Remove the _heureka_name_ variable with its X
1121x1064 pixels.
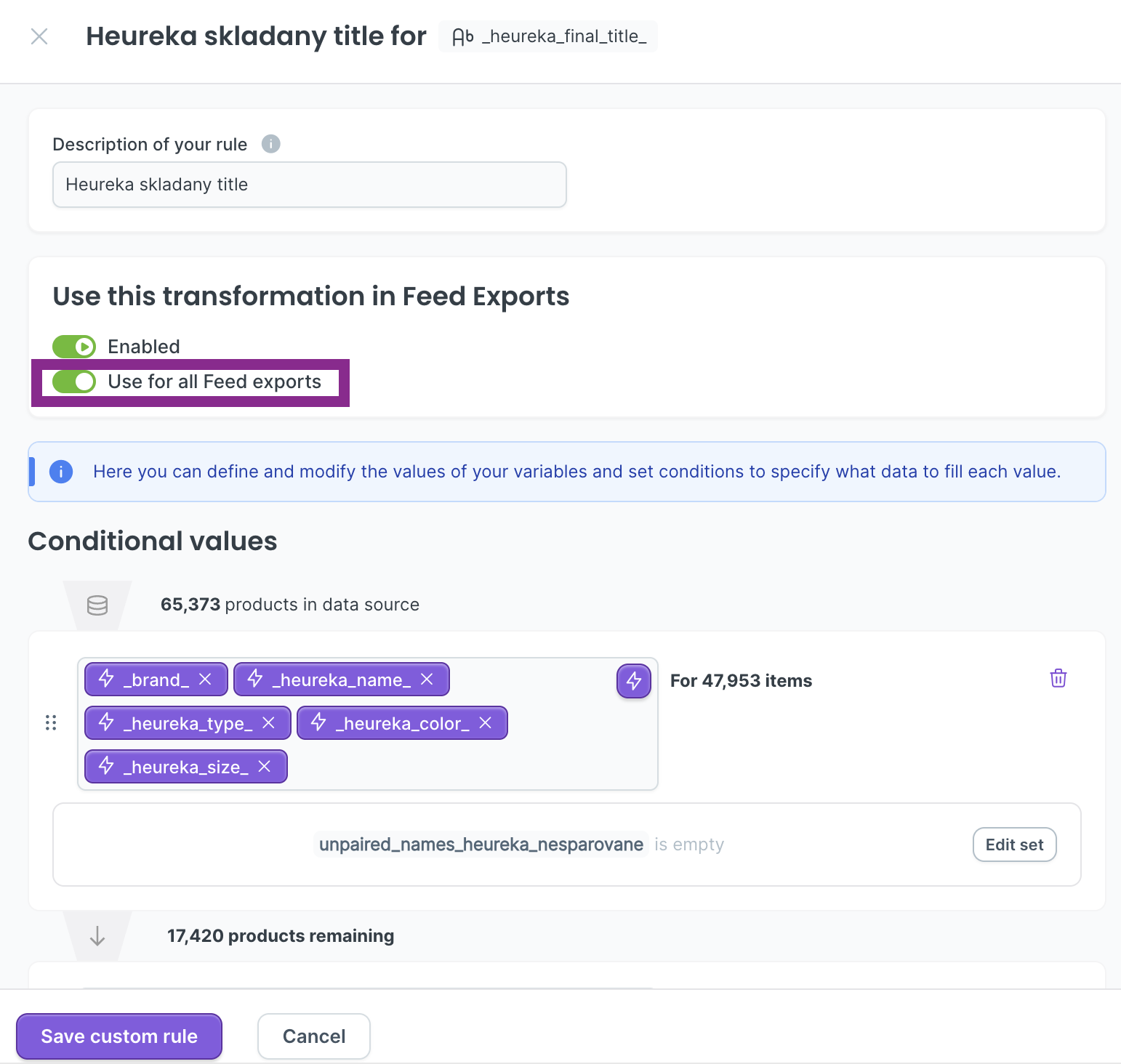click(x=427, y=679)
